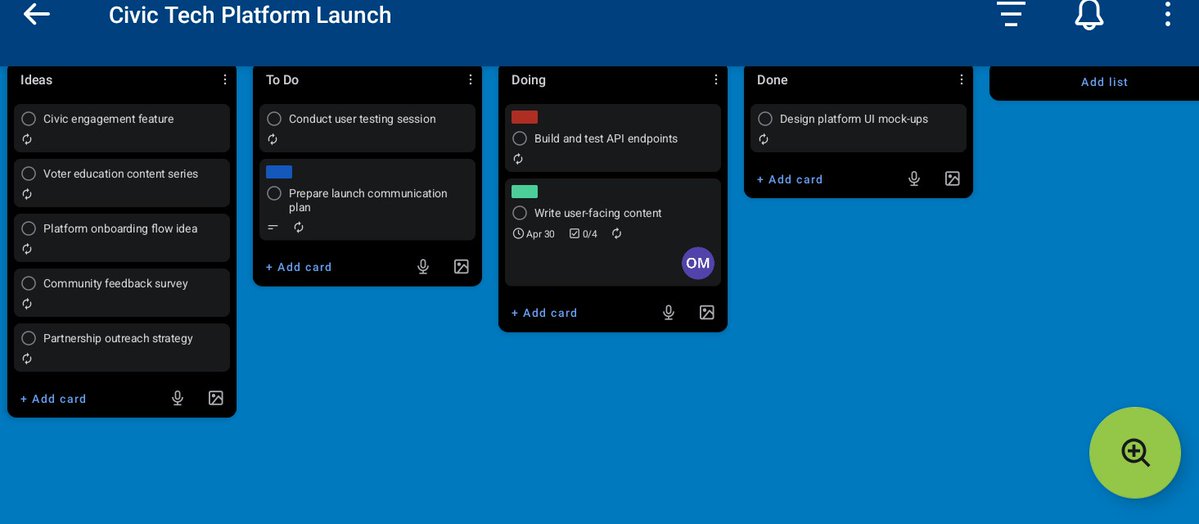Mark Prepare launch communication plan complete

point(275,194)
